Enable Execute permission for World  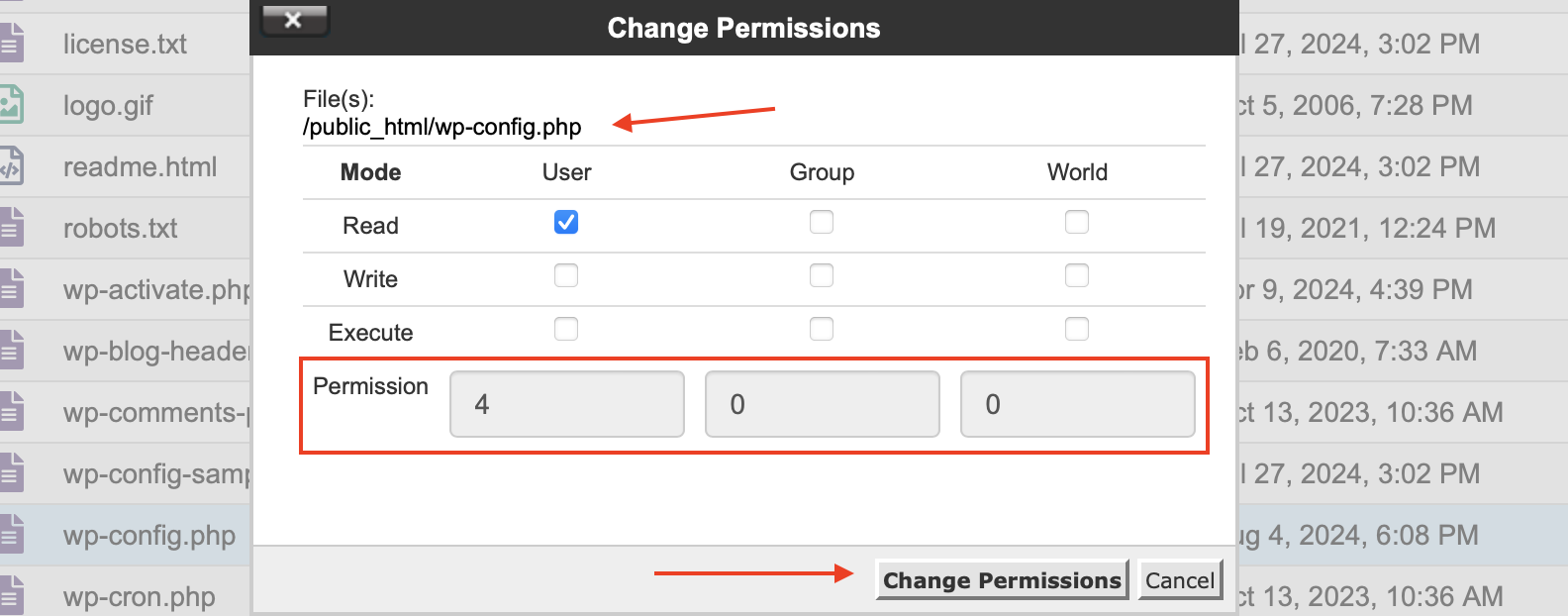coord(1077,329)
